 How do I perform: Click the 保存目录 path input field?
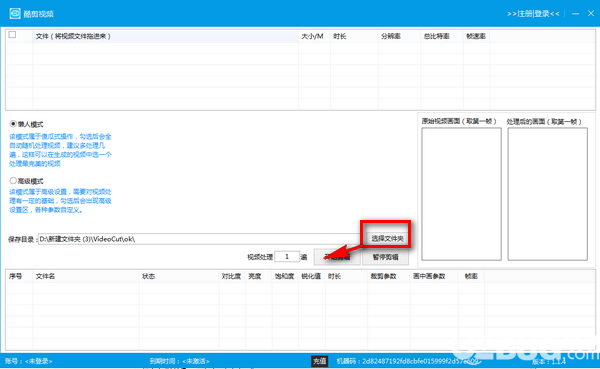[x=199, y=239]
